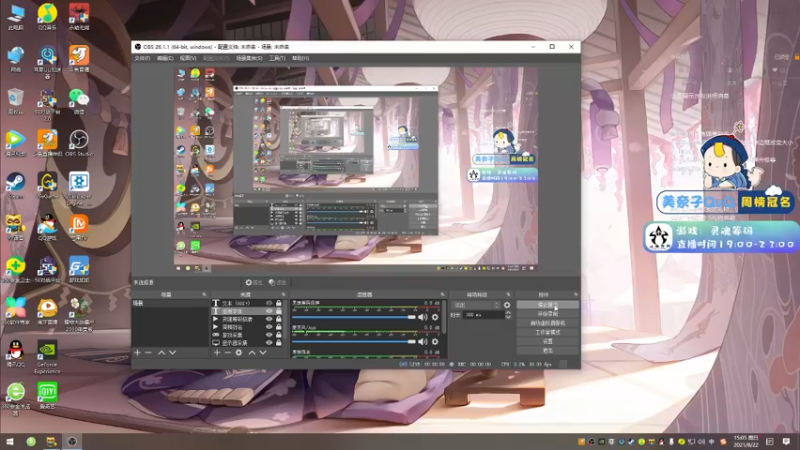Screen dimensions: 800x450
Task: Increase transition duration with up arrow
Action: click(508, 313)
